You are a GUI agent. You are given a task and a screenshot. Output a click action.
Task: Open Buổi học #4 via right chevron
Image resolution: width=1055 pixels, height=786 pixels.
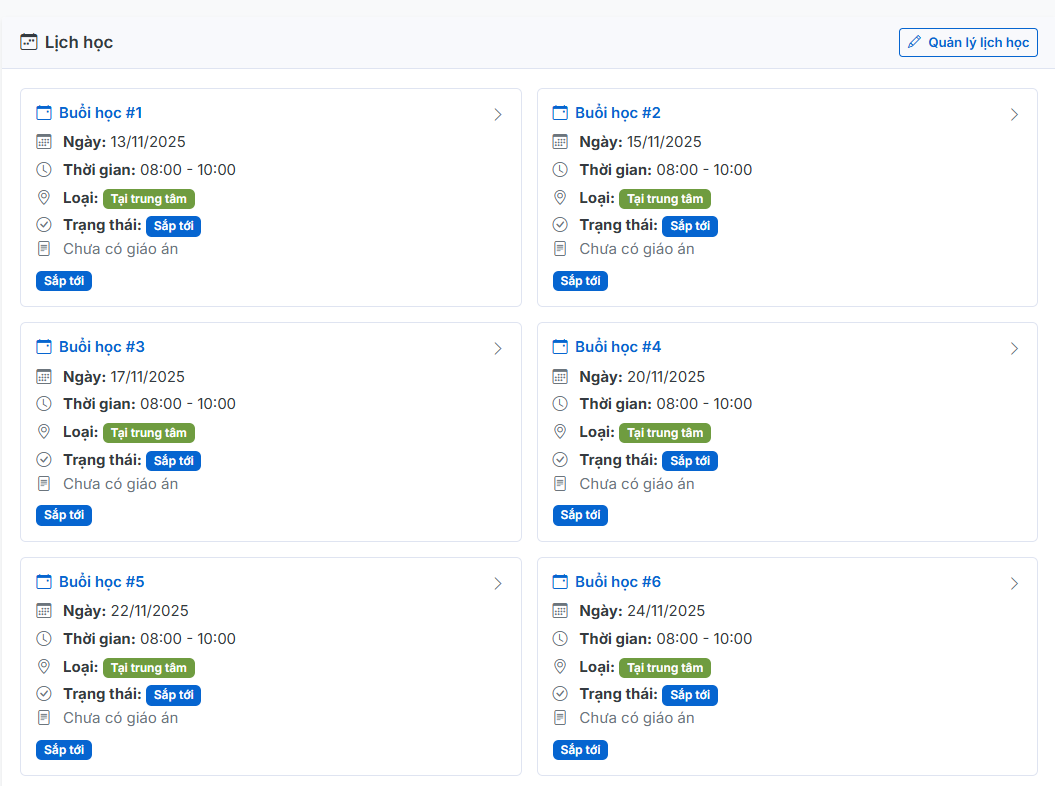[x=1014, y=348]
